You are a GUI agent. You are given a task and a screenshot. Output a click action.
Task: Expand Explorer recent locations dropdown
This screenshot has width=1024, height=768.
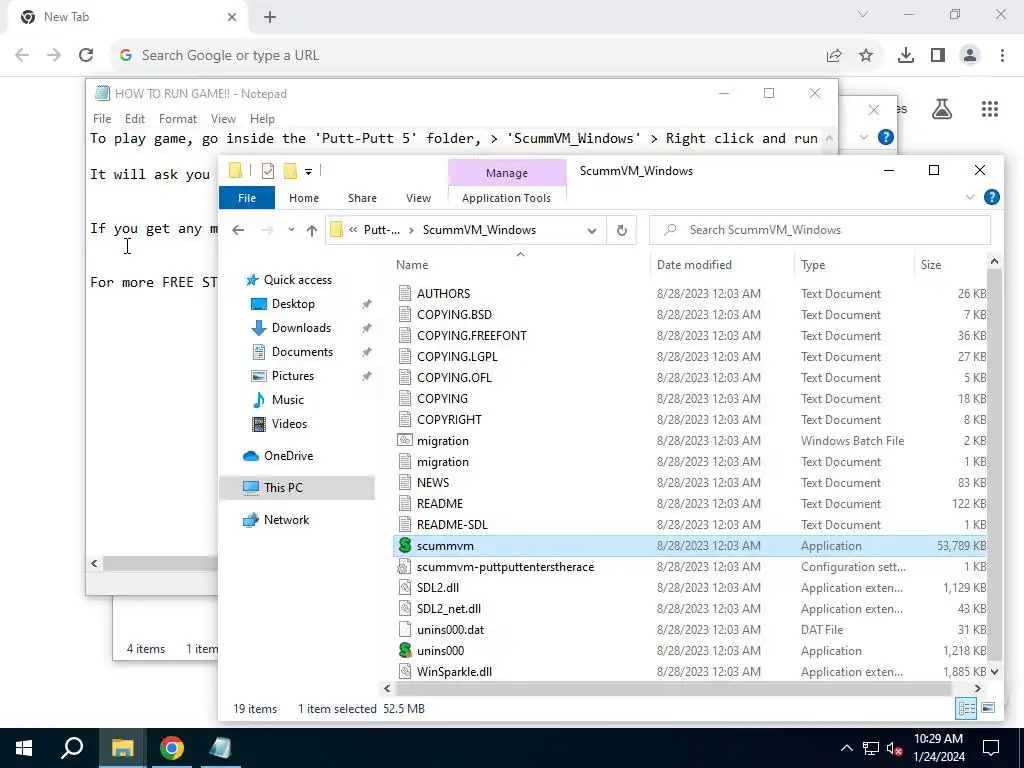tap(291, 230)
